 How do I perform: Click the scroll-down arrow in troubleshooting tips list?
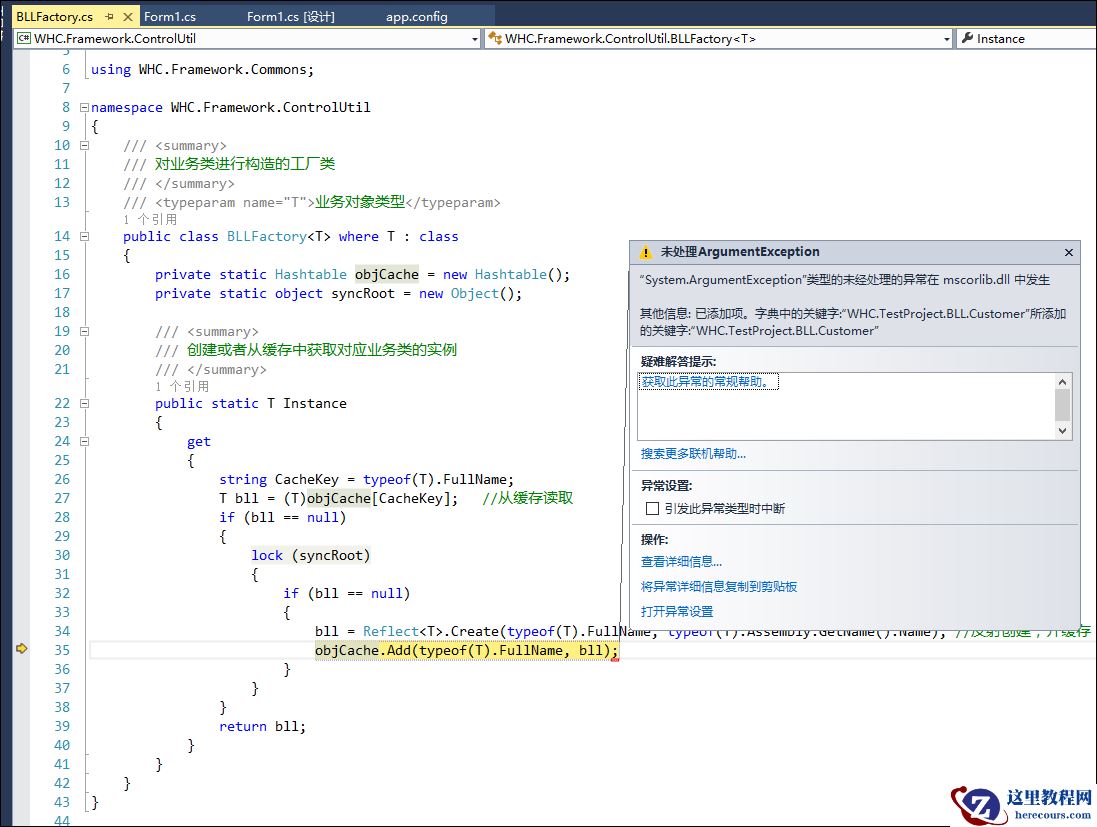(x=1063, y=431)
